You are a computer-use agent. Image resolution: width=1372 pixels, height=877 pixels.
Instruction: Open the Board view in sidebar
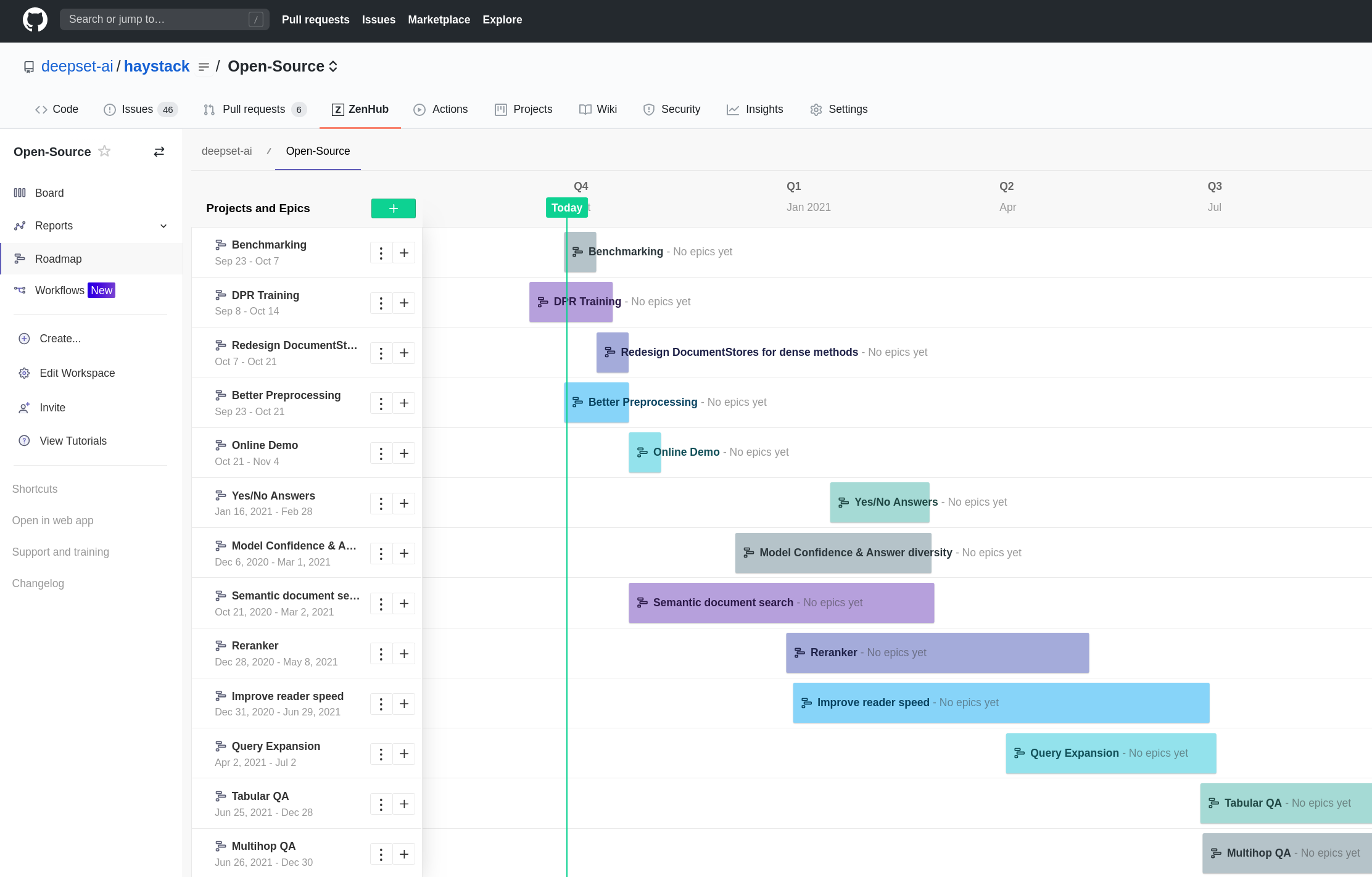tap(49, 193)
